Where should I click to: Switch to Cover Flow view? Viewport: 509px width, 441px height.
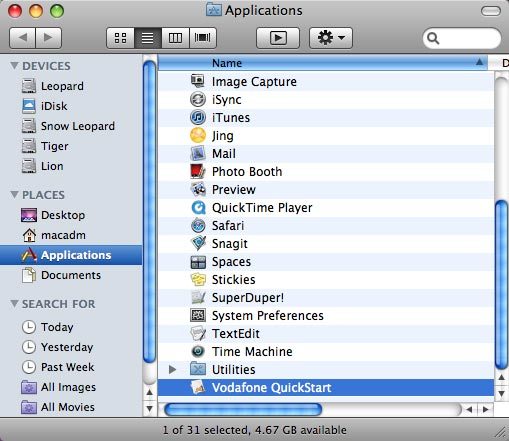pyautogui.click(x=203, y=38)
